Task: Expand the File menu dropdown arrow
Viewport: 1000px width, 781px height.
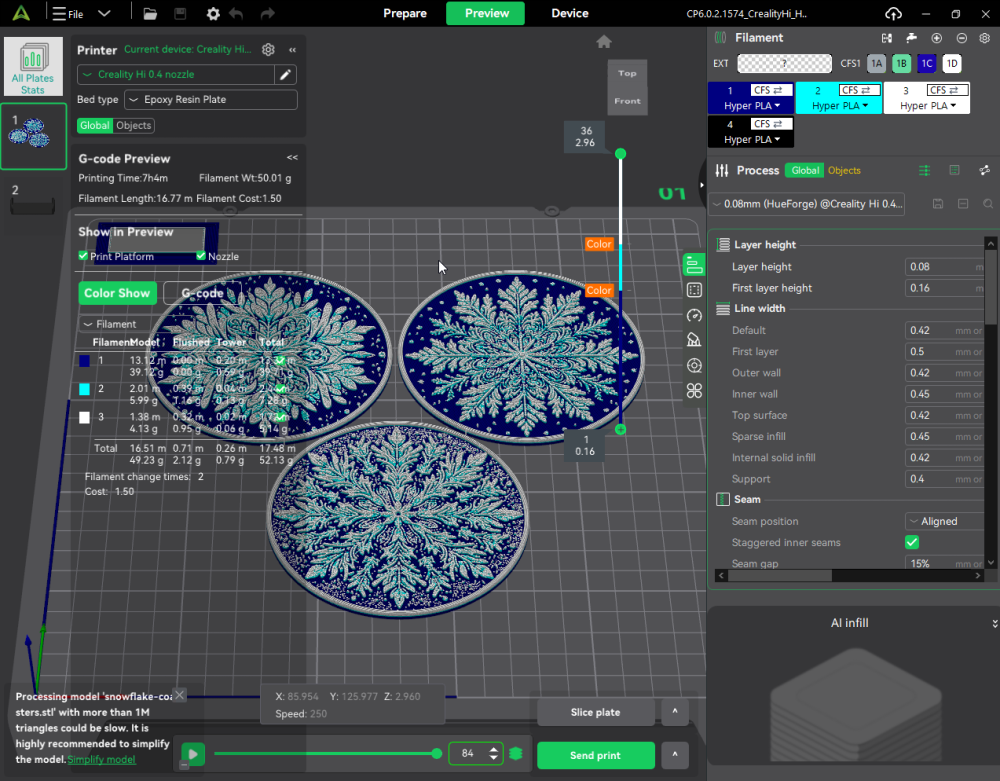Action: [104, 13]
